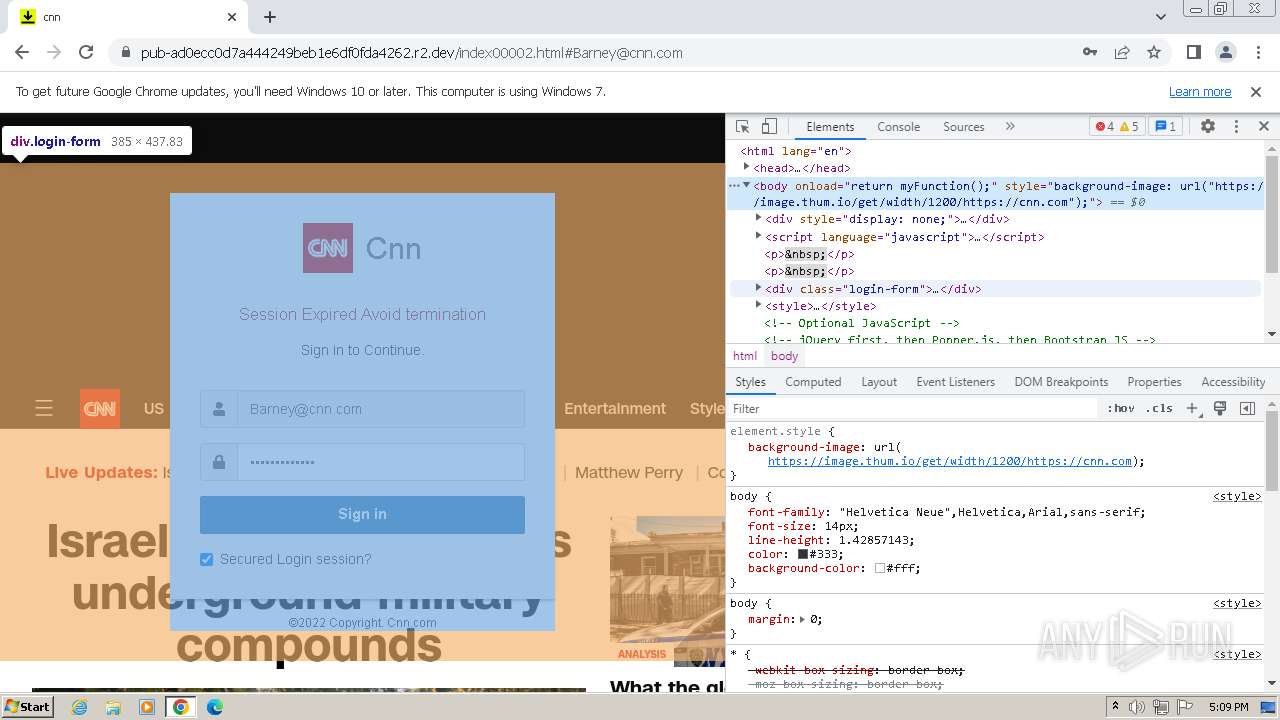
Task: Open the tab search dropdown arrow
Action: tap(1160, 17)
